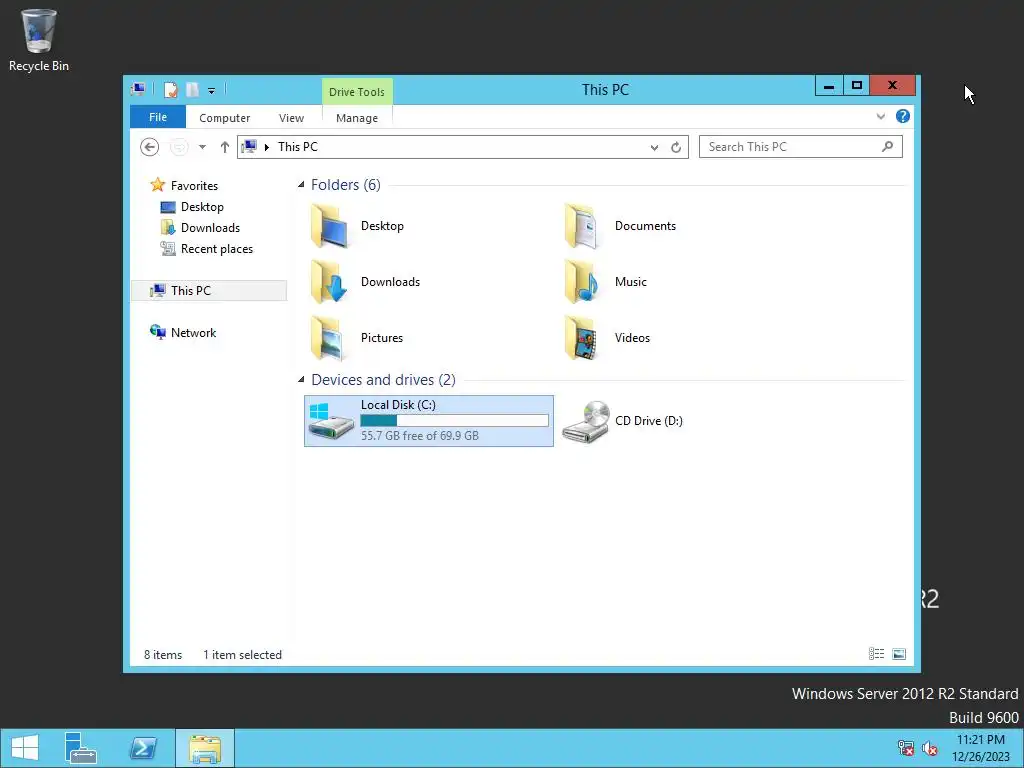Viewport: 1024px width, 768px height.
Task: Open the Recycle Bin desktop icon
Action: 39,39
